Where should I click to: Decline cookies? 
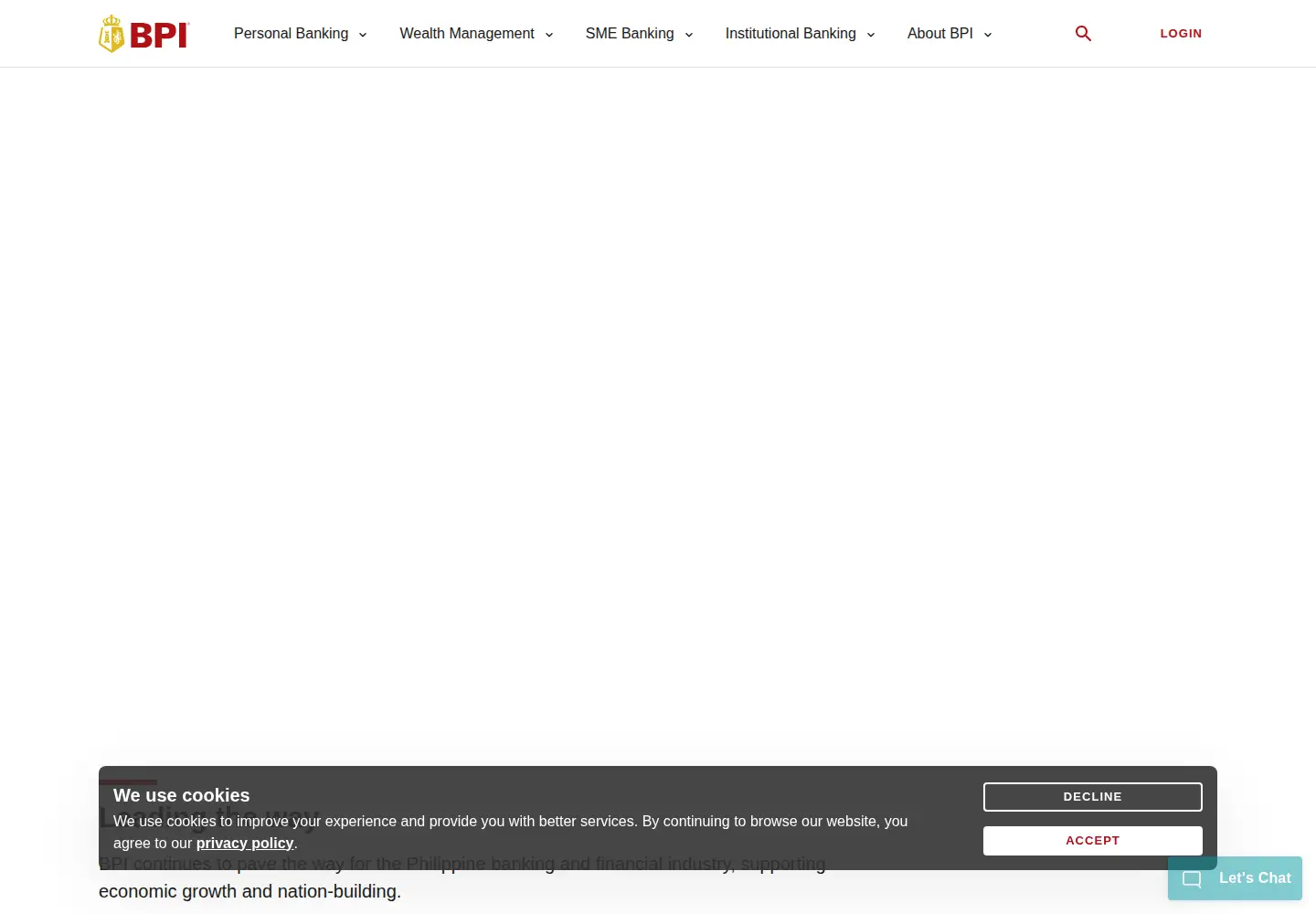(1093, 797)
